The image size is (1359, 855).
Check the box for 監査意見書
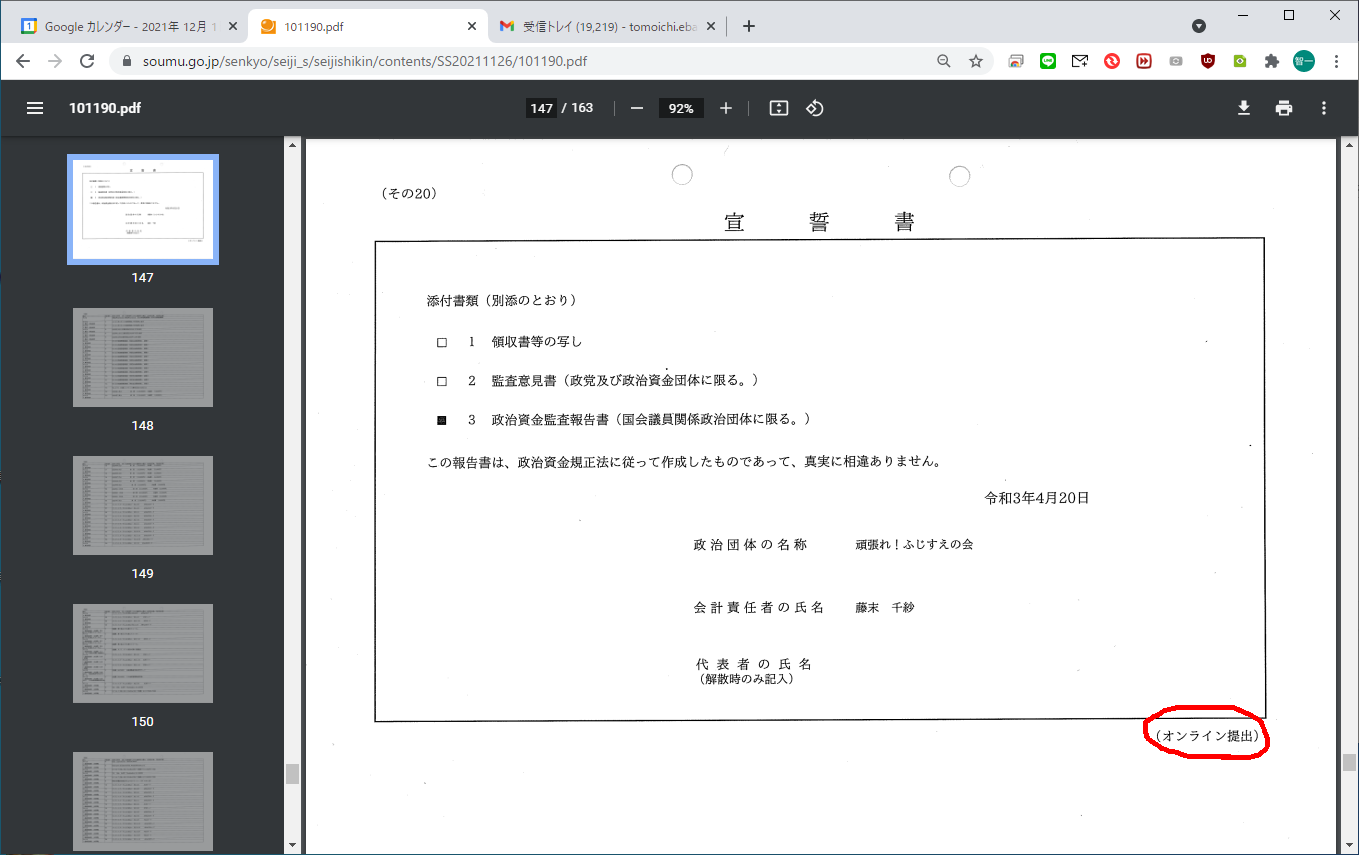pyautogui.click(x=442, y=382)
